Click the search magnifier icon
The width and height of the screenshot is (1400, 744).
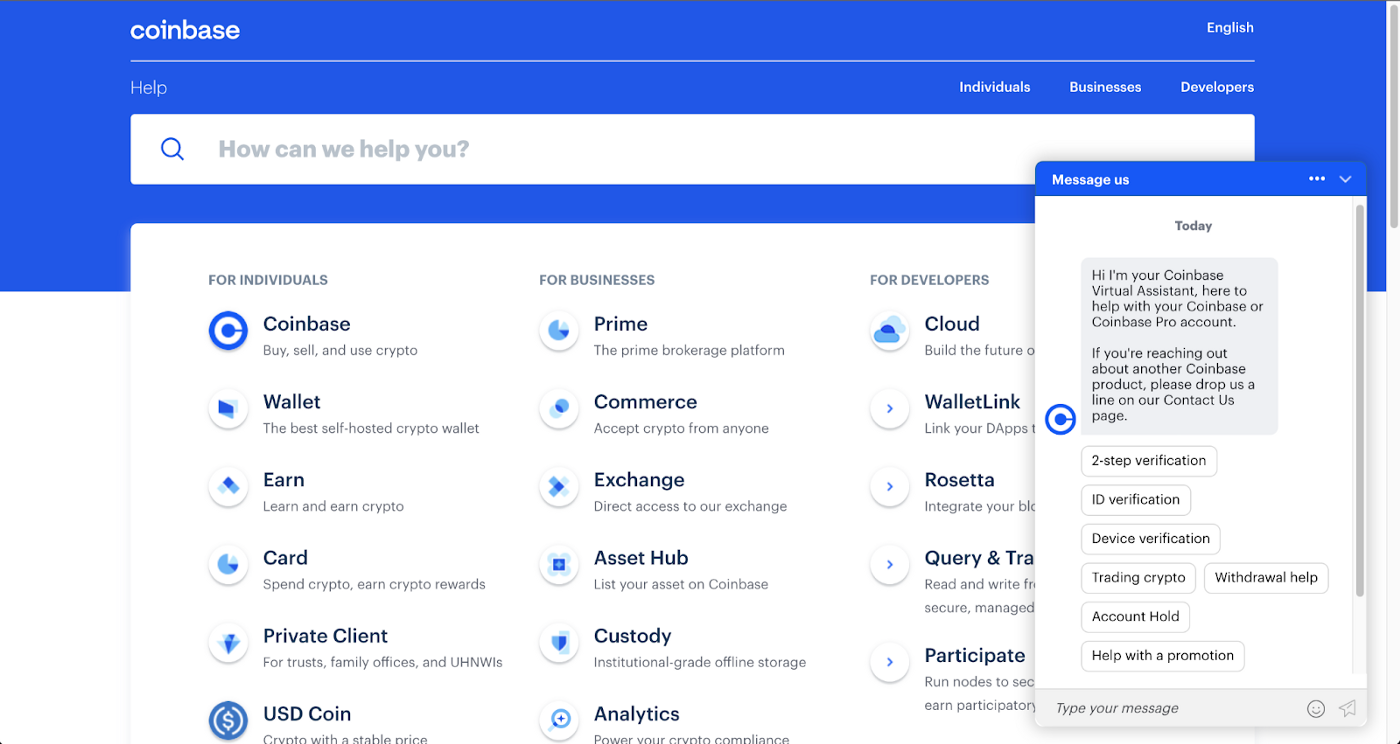click(173, 149)
